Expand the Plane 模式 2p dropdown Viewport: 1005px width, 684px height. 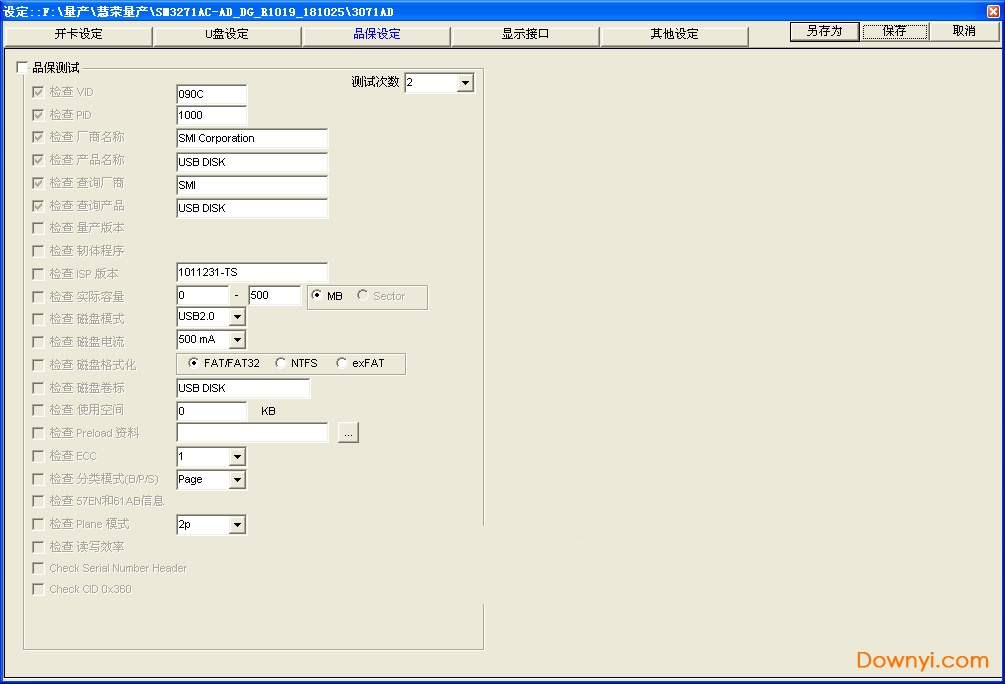237,525
